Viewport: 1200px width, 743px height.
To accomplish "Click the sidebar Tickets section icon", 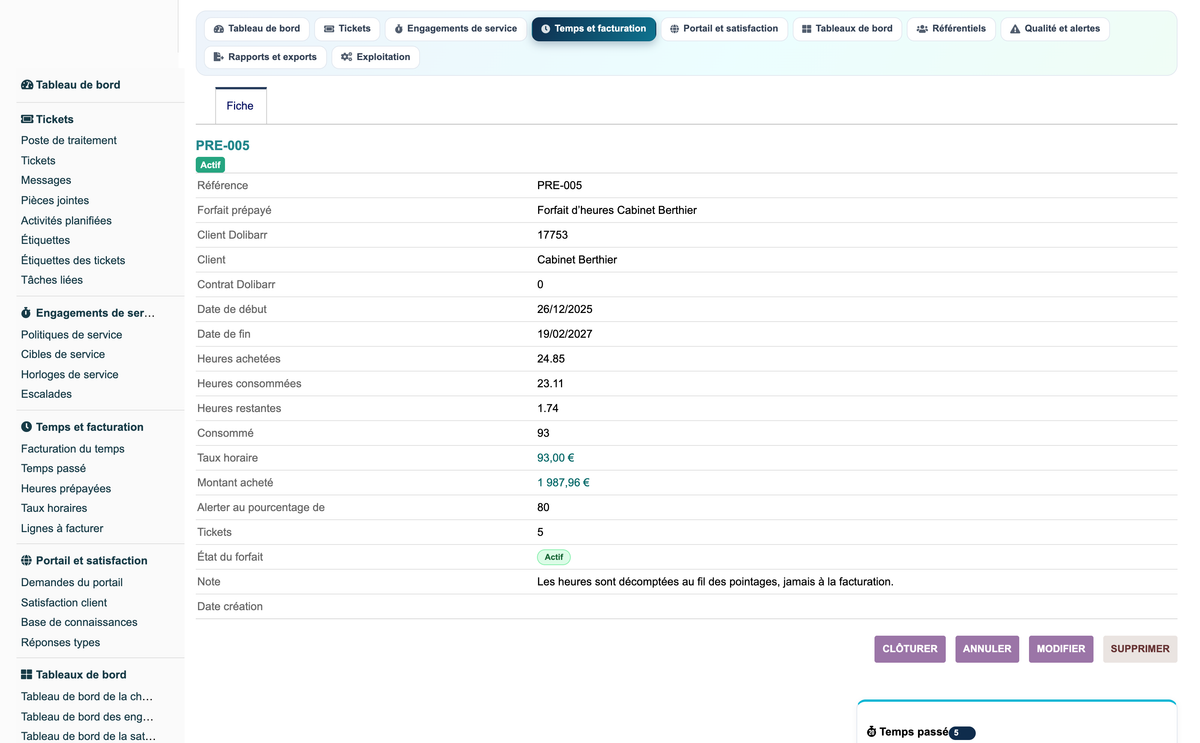I will point(27,119).
